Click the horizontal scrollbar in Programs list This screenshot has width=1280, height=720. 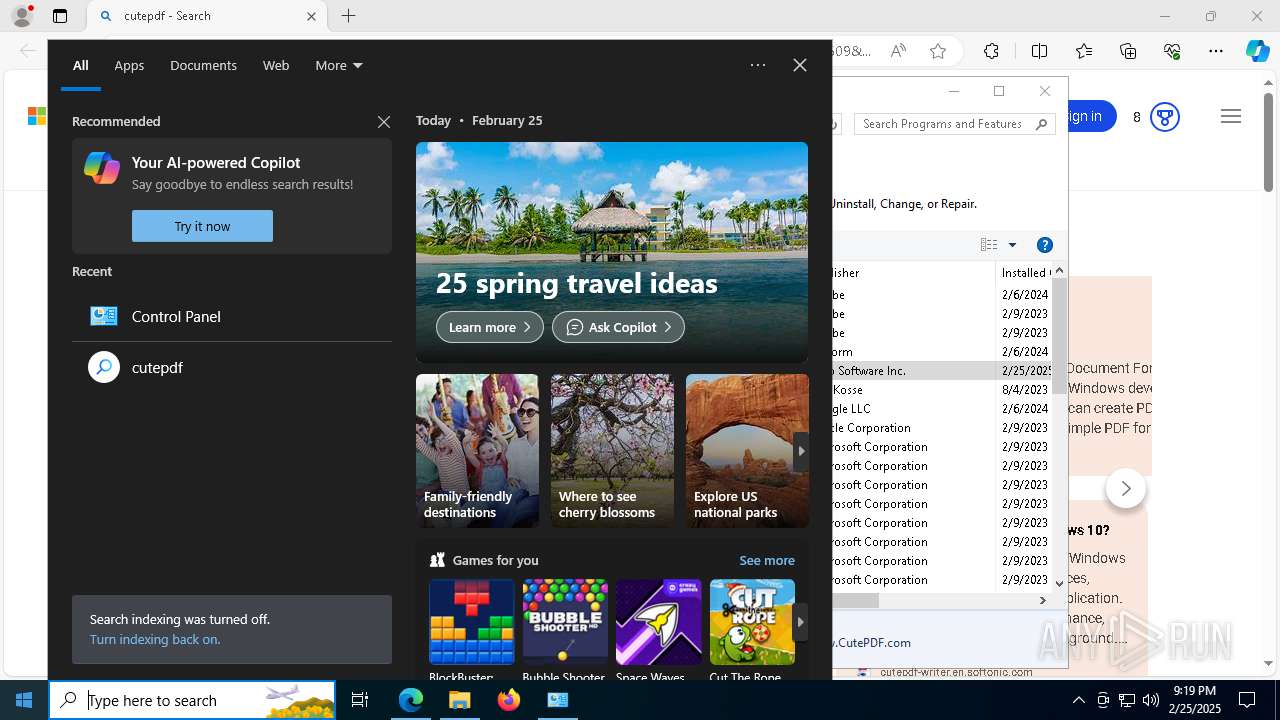(x=855, y=600)
